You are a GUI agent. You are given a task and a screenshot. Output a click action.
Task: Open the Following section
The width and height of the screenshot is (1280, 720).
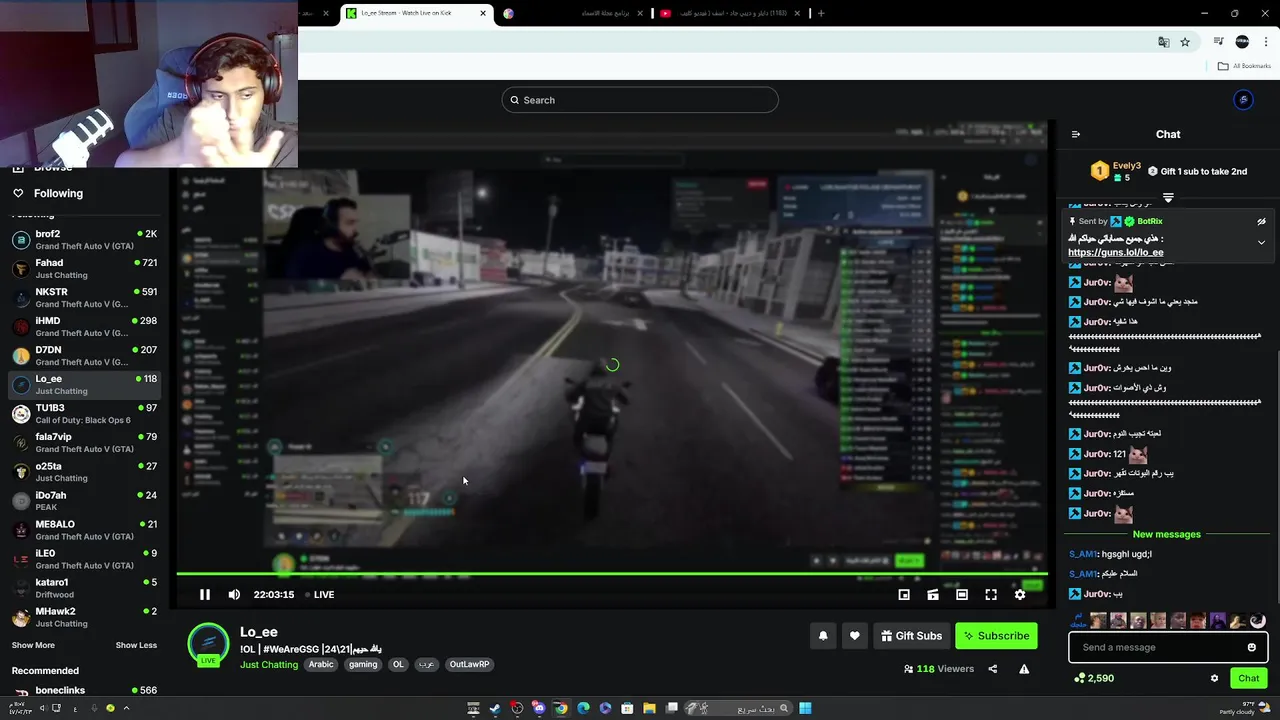pos(48,193)
